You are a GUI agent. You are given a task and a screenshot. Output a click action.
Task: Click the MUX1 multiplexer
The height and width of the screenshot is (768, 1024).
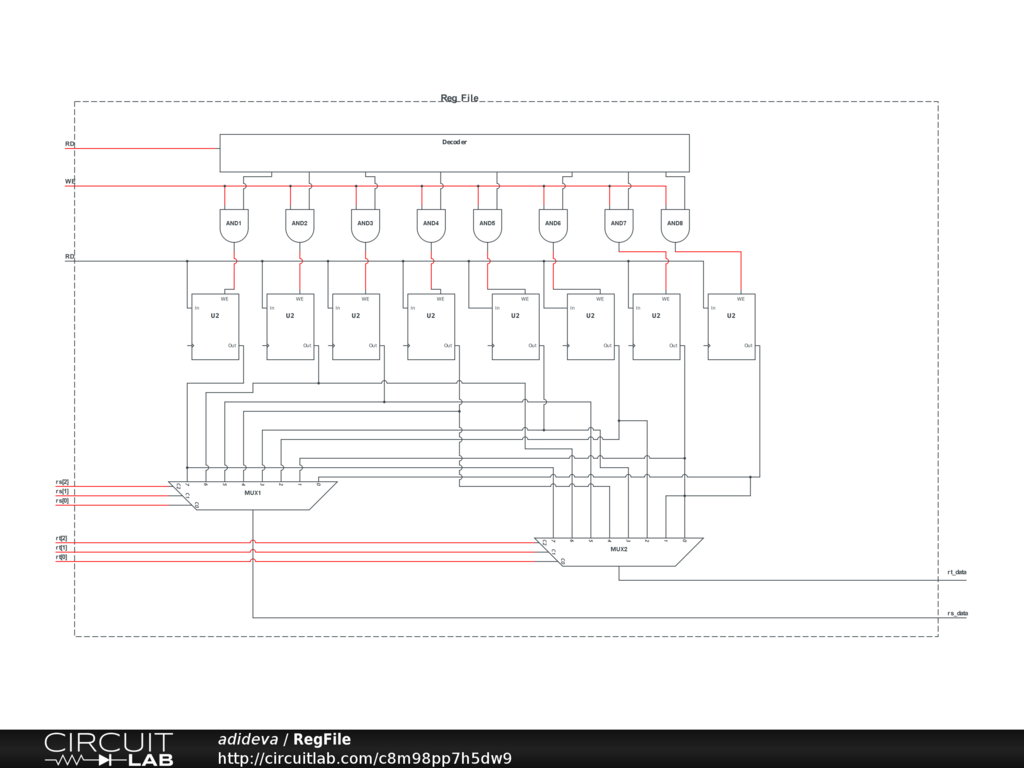253,495
